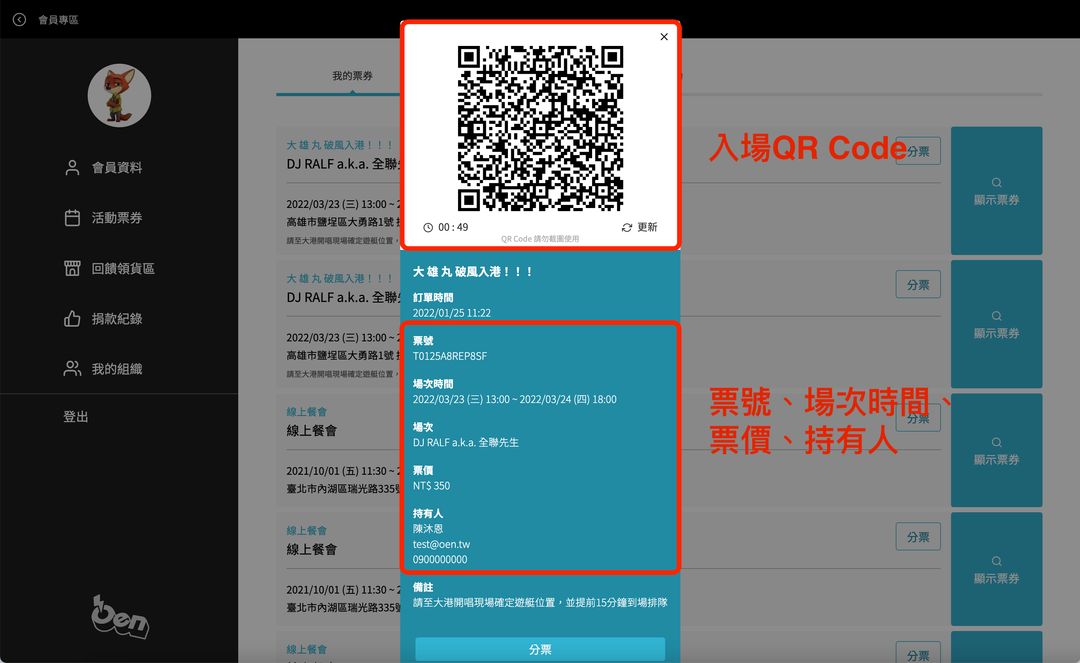Click the entry QR code image
1080x663 pixels.
(x=540, y=128)
